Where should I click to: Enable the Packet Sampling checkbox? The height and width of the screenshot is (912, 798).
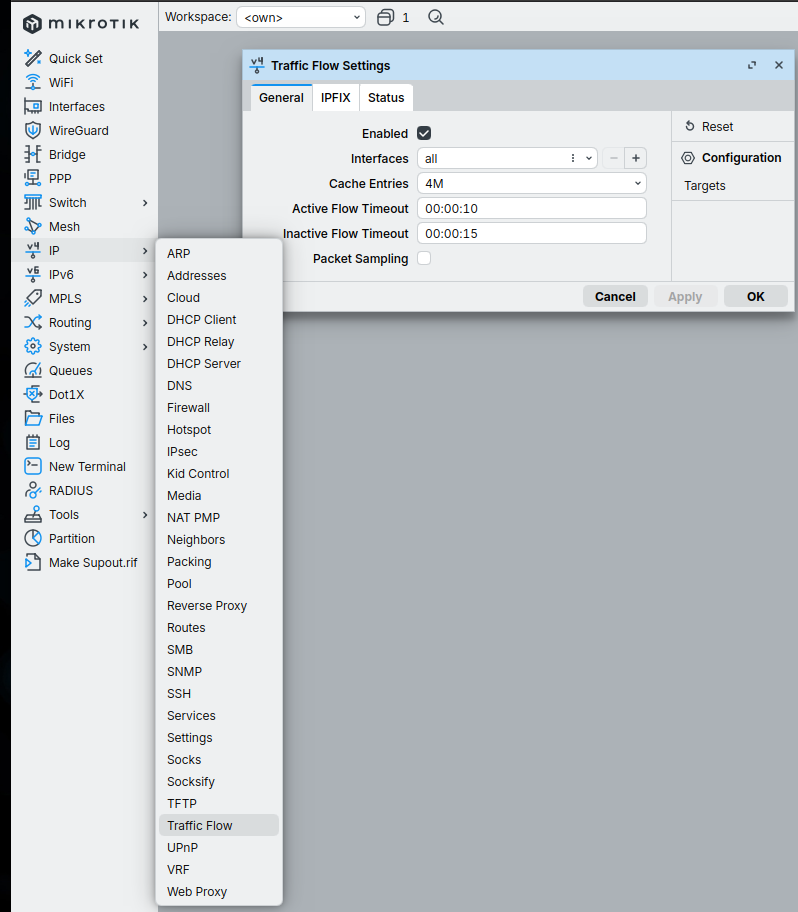(424, 258)
